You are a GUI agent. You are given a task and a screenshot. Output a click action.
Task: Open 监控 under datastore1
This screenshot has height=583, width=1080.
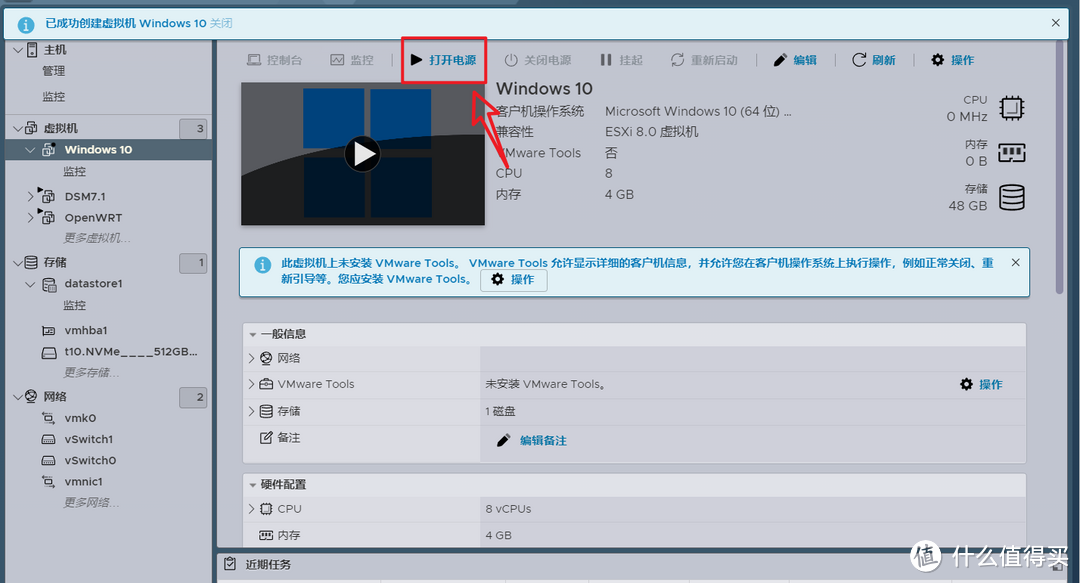point(74,305)
